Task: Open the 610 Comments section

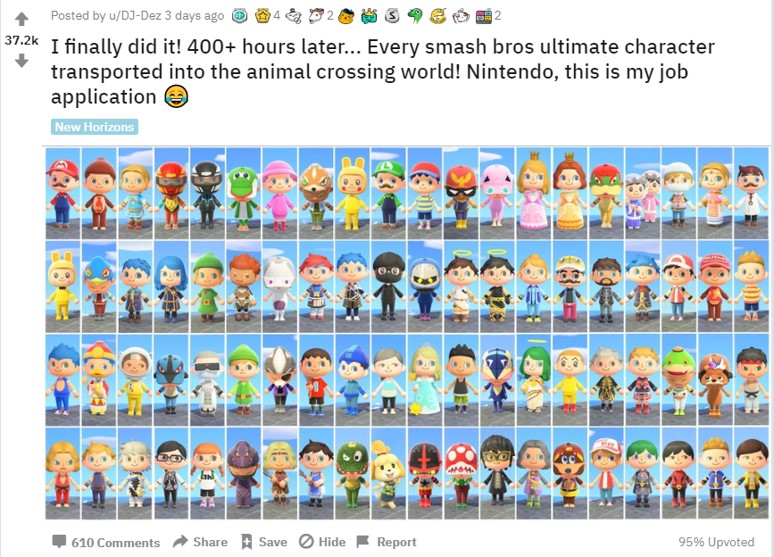Action: [x=106, y=542]
